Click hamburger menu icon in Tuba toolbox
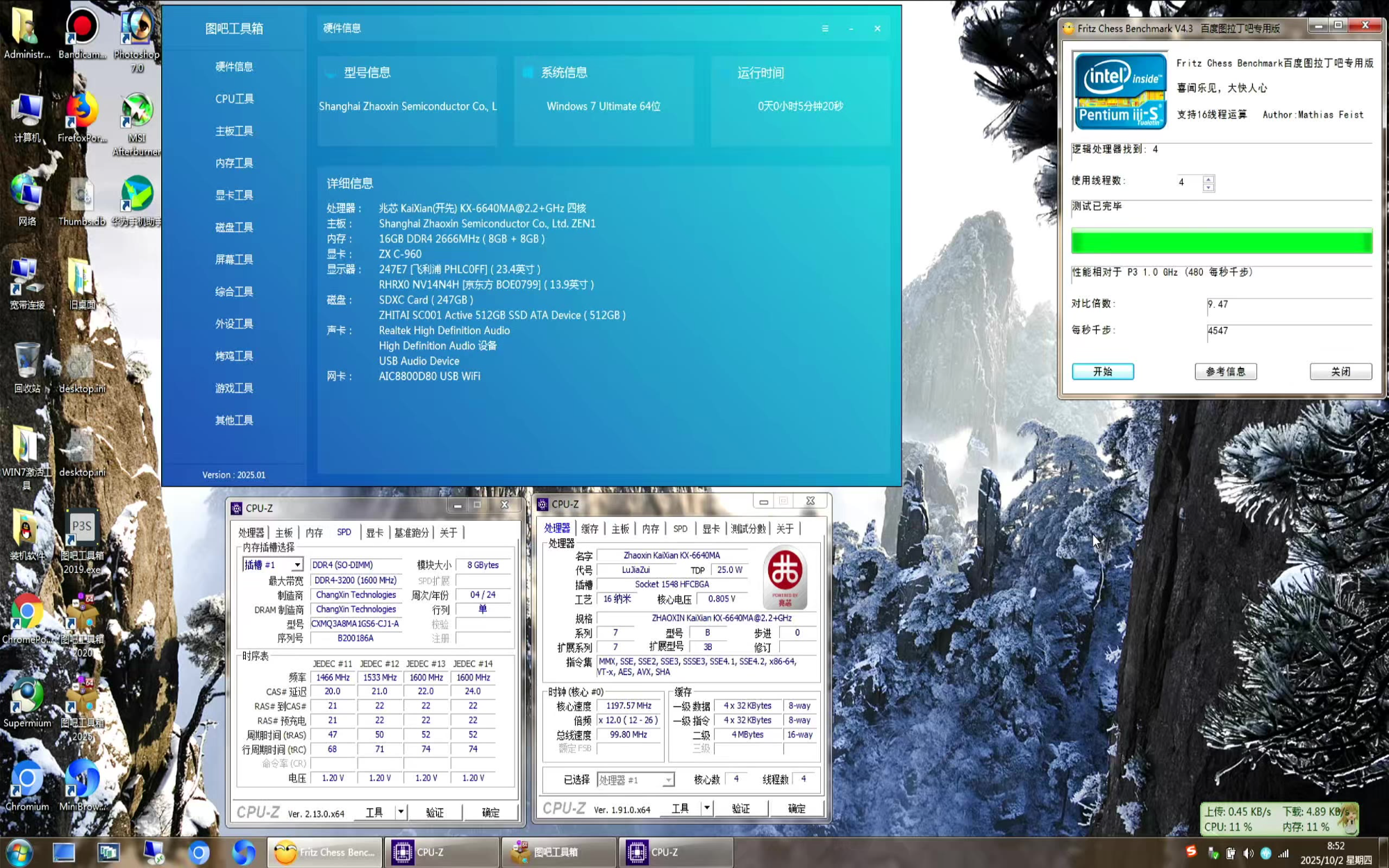The width and height of the screenshot is (1389, 868). pos(825,28)
